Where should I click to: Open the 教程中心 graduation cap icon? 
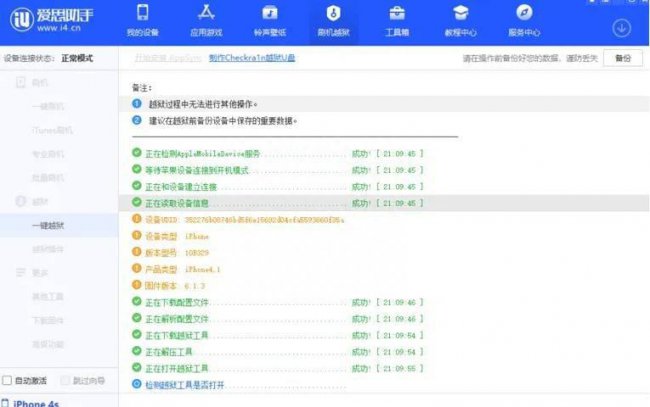tap(461, 12)
